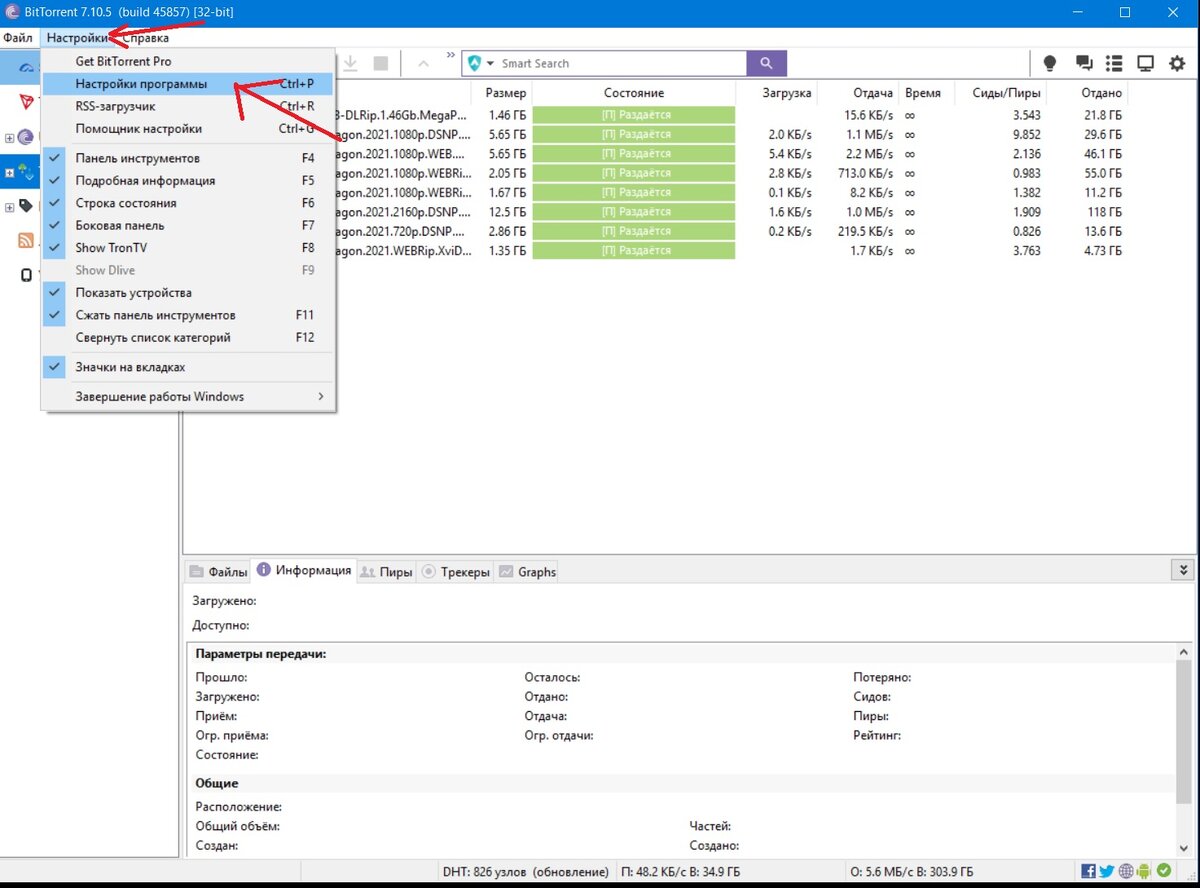1200x888 pixels.
Task: Click the stop torrent square icon
Action: pyautogui.click(x=380, y=63)
